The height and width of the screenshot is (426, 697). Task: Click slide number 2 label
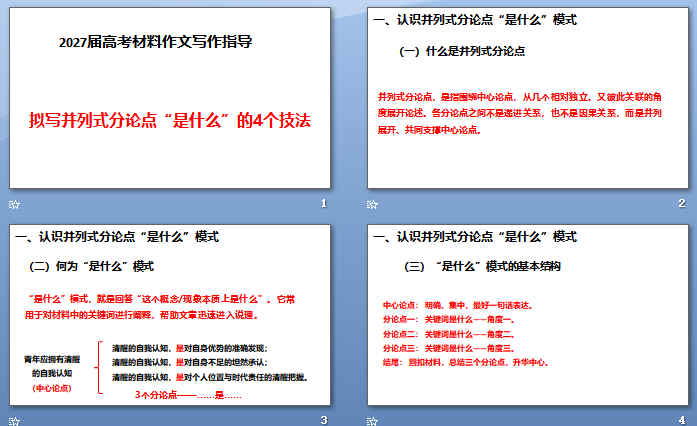tap(682, 203)
